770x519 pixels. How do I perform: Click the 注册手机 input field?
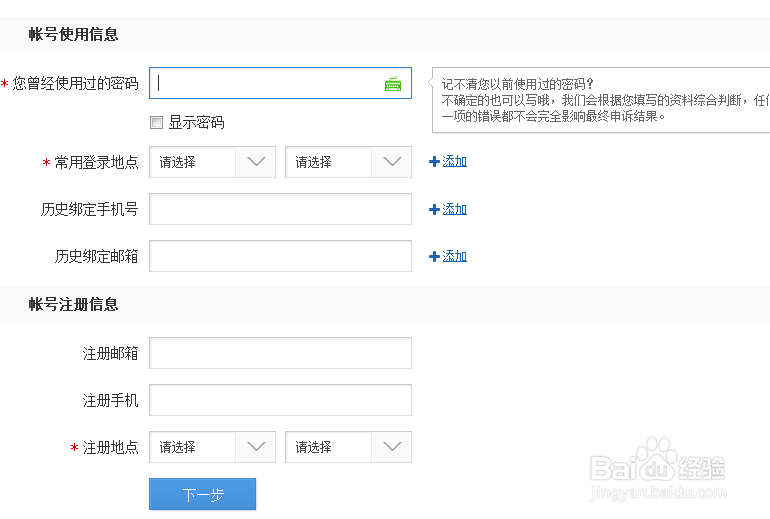[280, 400]
